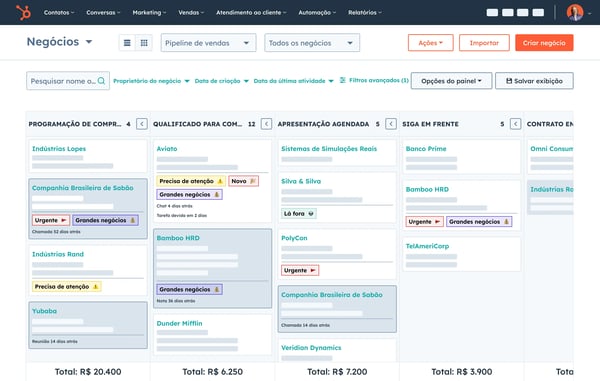Open Sistemas de Simulações Reais deal
The image size is (600, 381).
pos(329,149)
